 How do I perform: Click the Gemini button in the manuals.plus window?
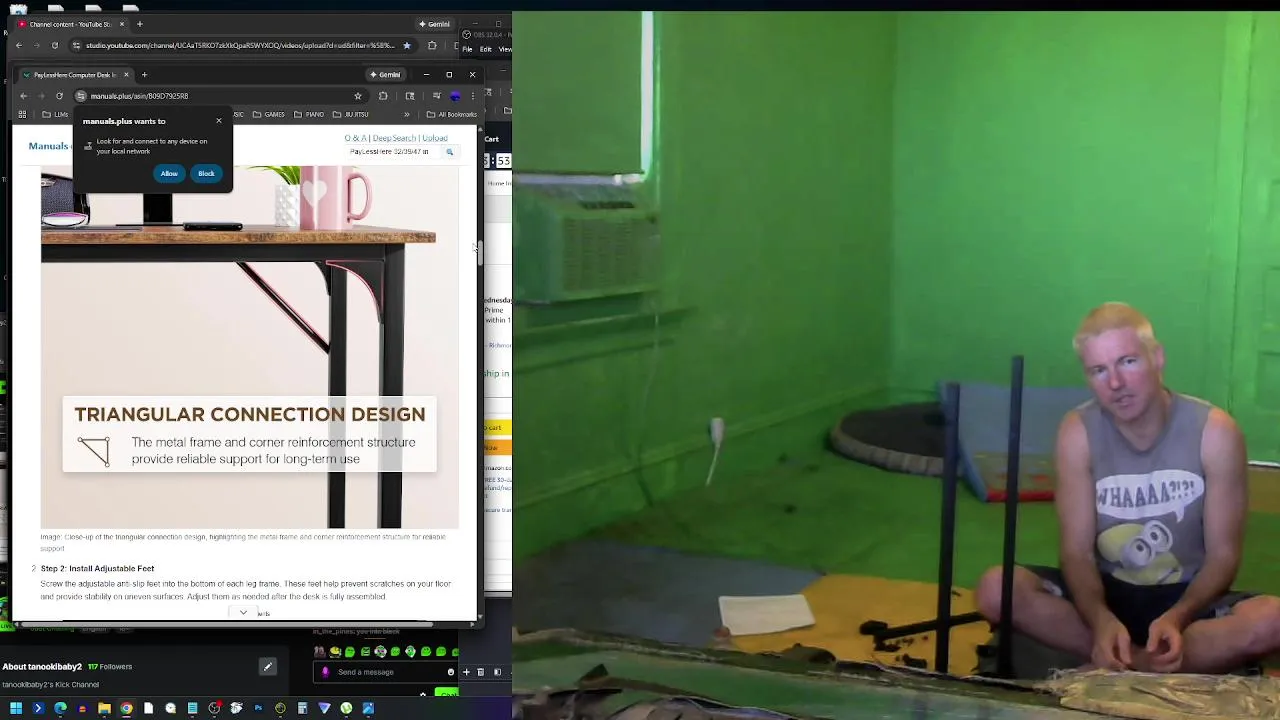click(385, 75)
